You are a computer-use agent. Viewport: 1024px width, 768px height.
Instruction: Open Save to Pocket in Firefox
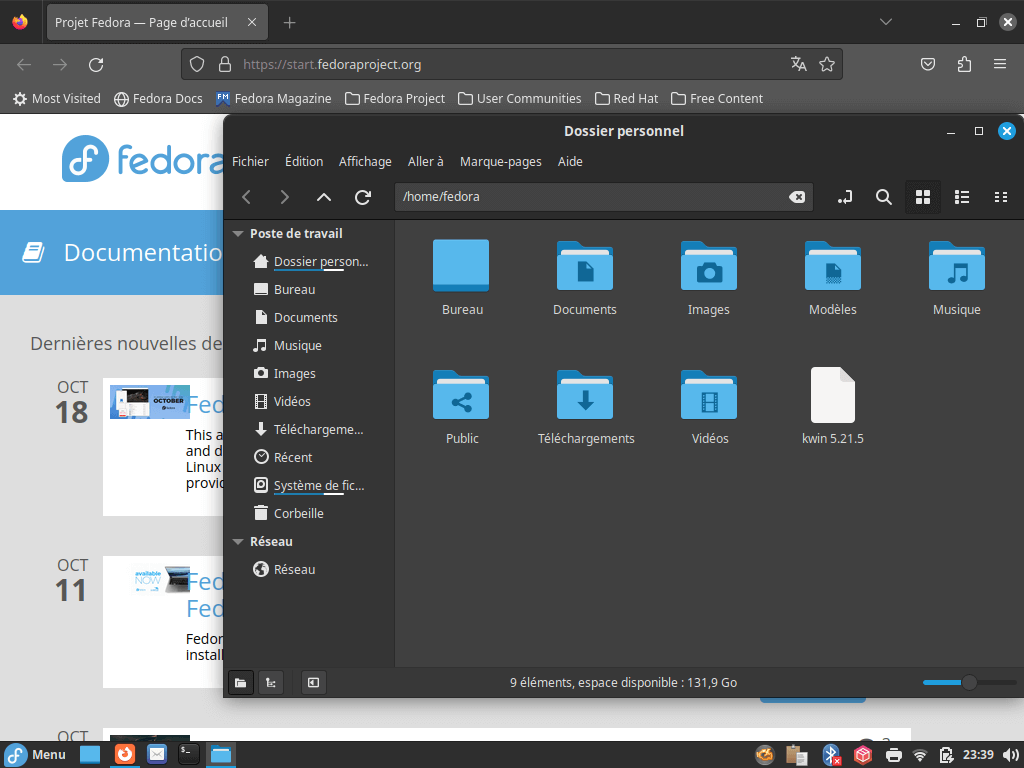click(x=927, y=64)
